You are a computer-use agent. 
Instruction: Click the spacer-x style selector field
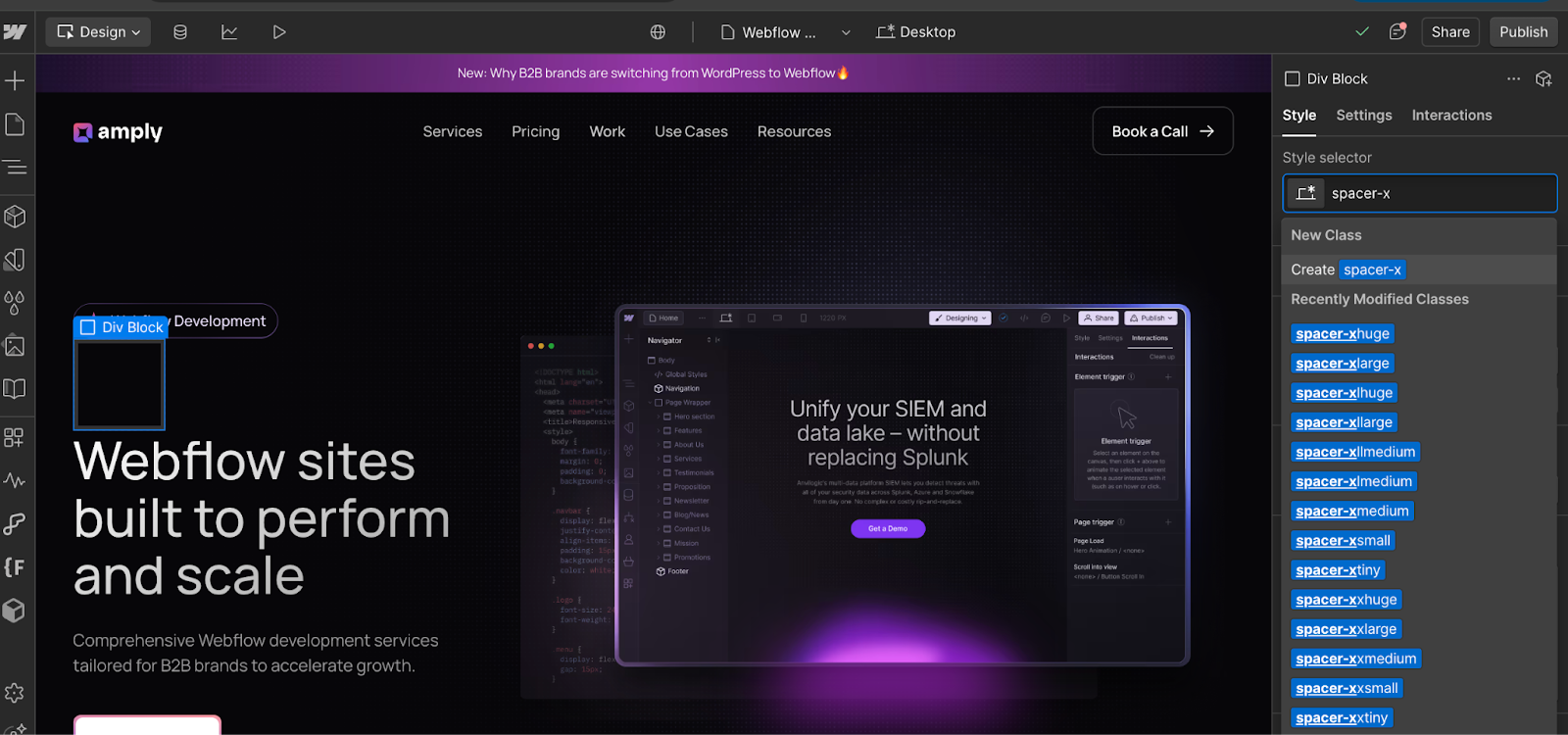pos(1420,193)
